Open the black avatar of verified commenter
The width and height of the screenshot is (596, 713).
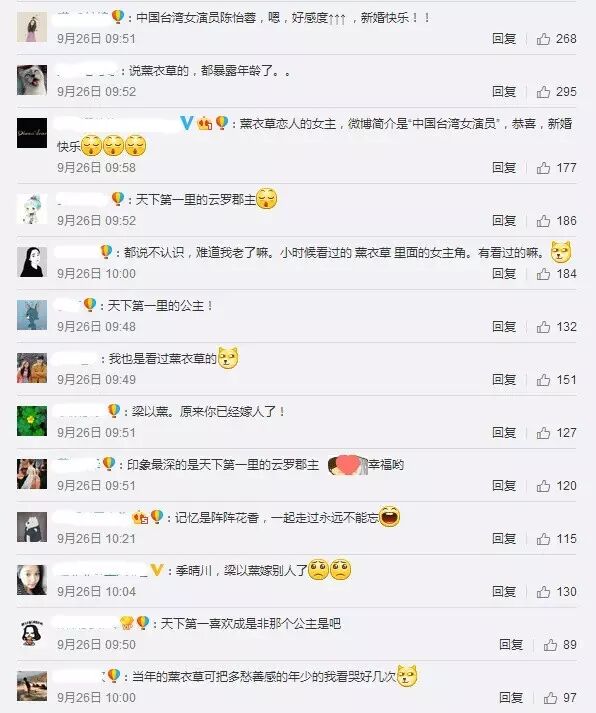point(32,133)
